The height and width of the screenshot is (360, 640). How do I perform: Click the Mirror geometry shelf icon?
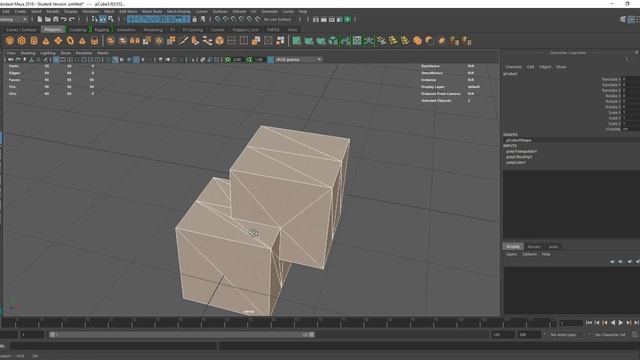point(135,40)
